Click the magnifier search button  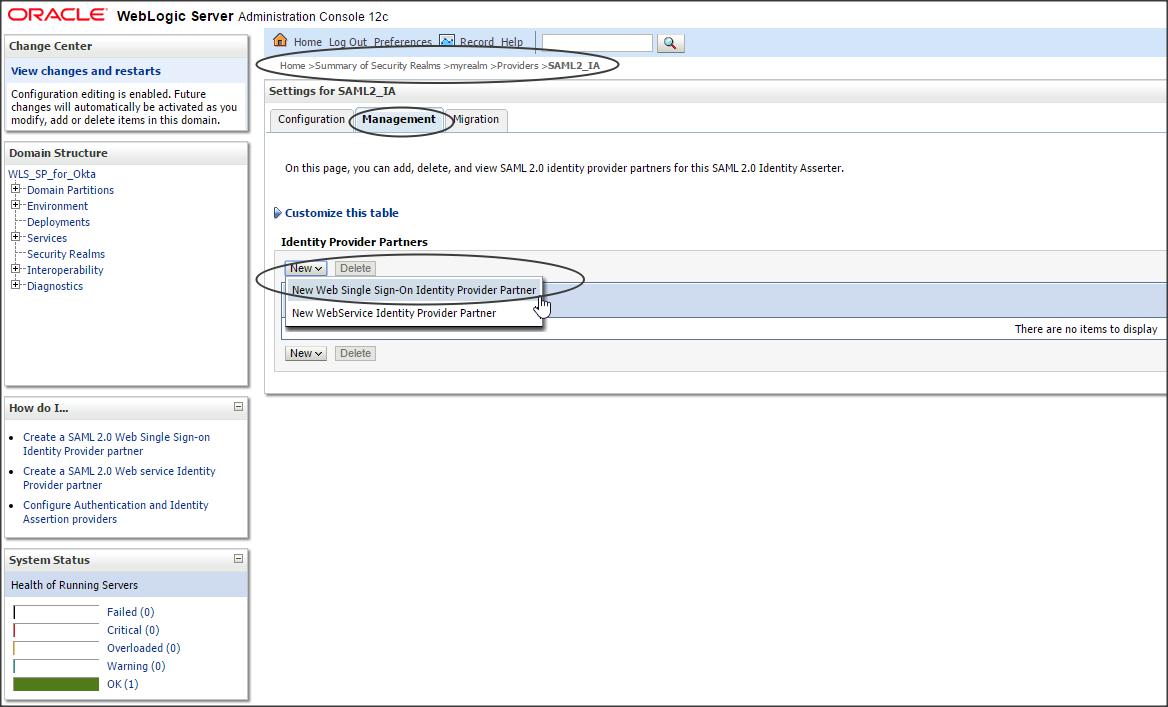click(670, 43)
